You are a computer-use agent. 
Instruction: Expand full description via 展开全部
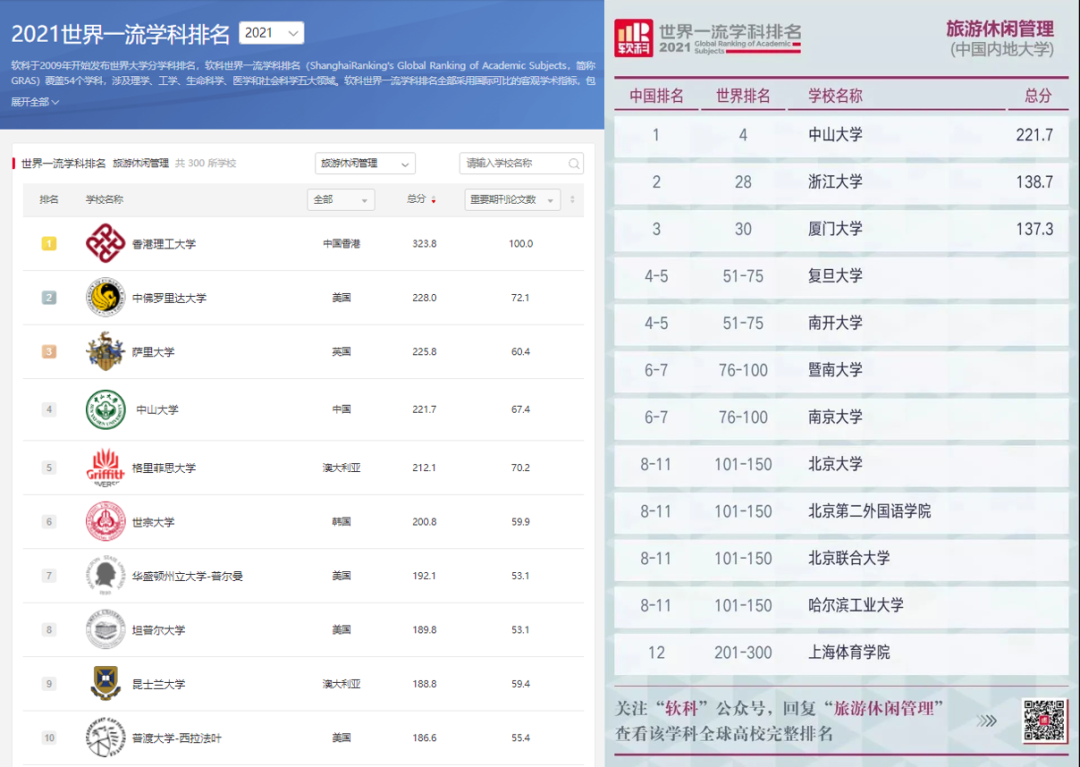(x=34, y=102)
